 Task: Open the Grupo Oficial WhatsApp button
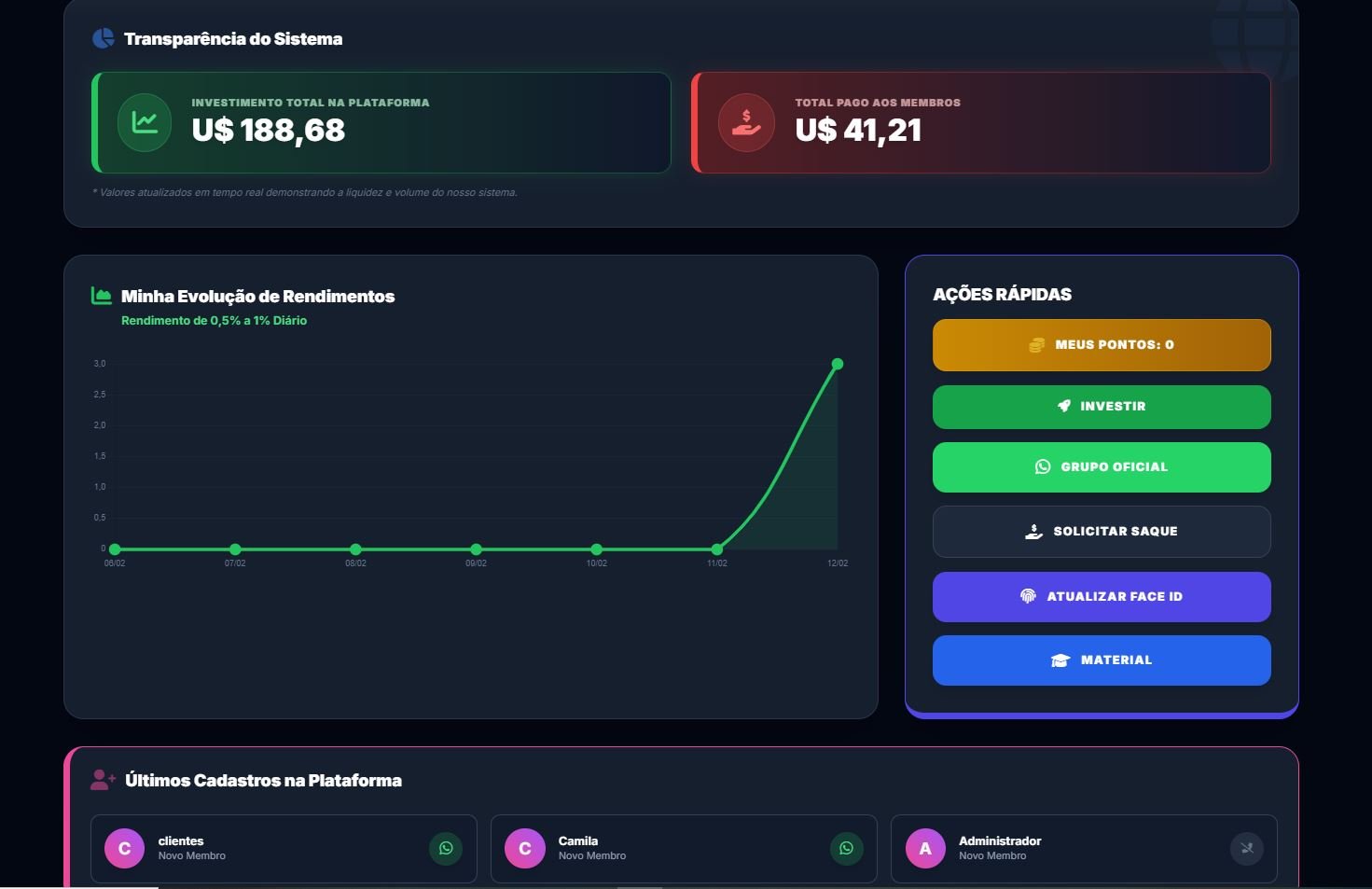(x=1102, y=466)
